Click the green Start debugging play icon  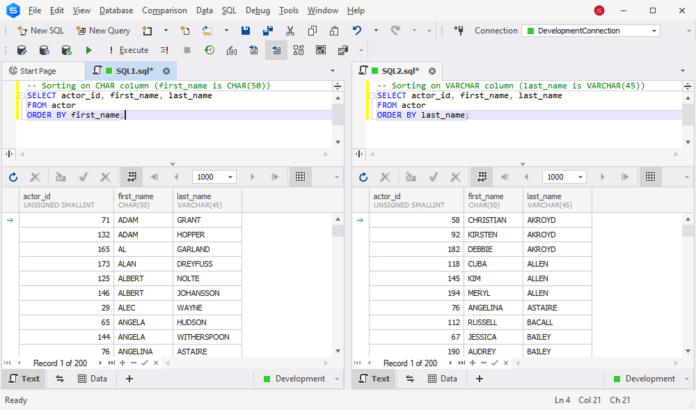88,50
